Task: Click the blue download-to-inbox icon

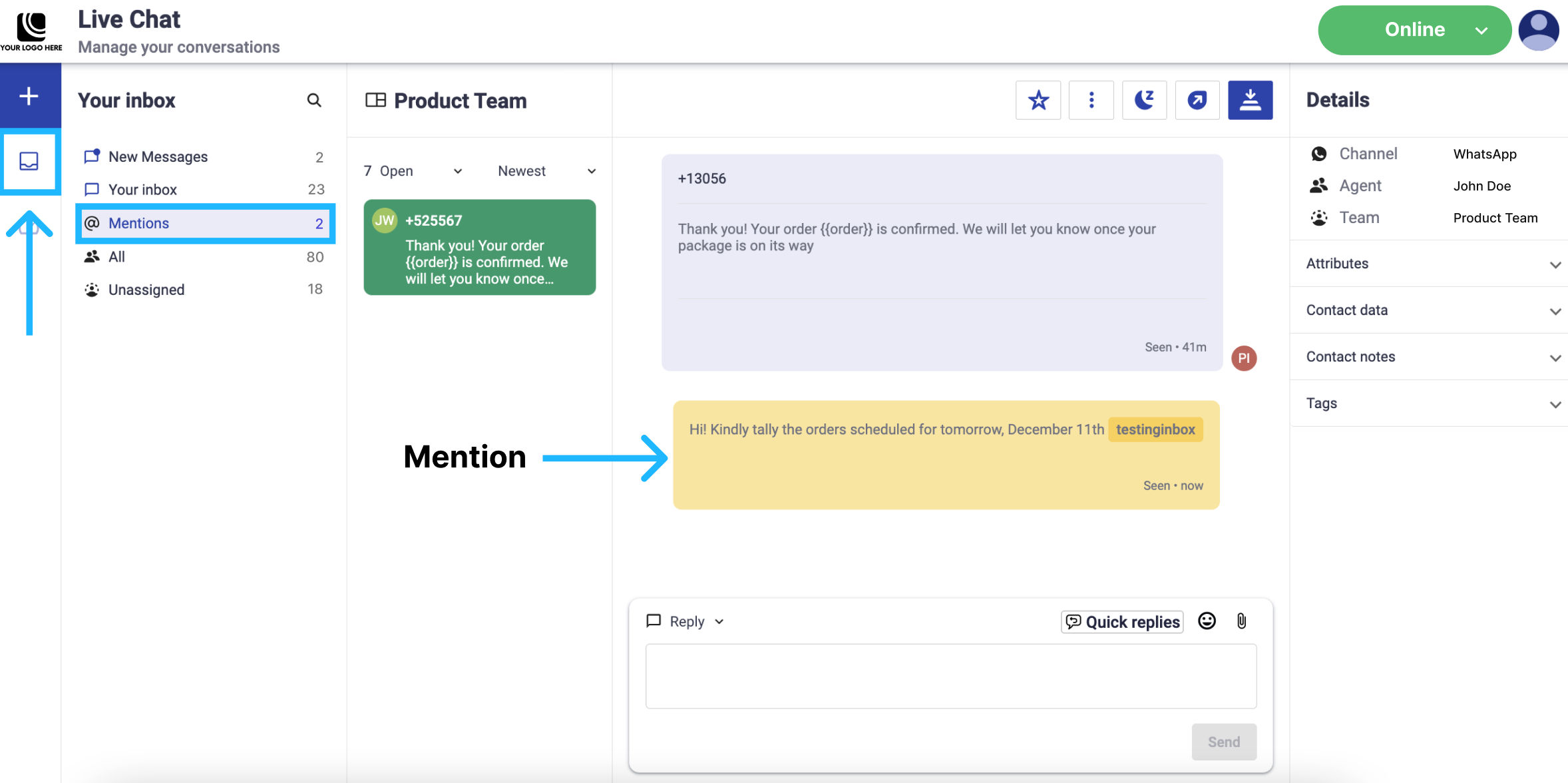Action: point(1250,100)
